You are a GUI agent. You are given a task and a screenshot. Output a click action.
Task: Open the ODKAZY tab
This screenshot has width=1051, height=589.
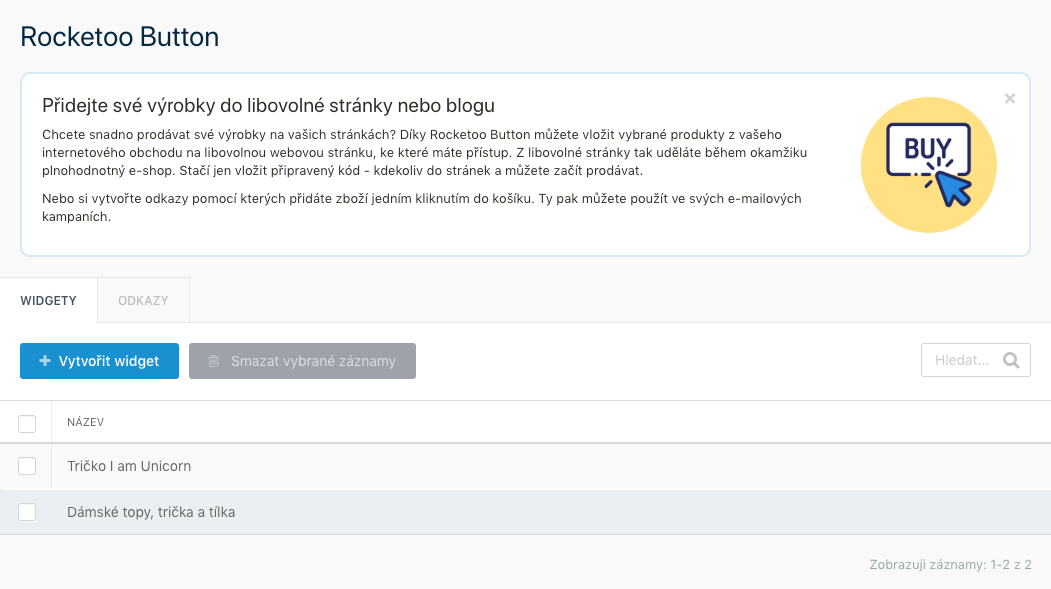click(143, 300)
